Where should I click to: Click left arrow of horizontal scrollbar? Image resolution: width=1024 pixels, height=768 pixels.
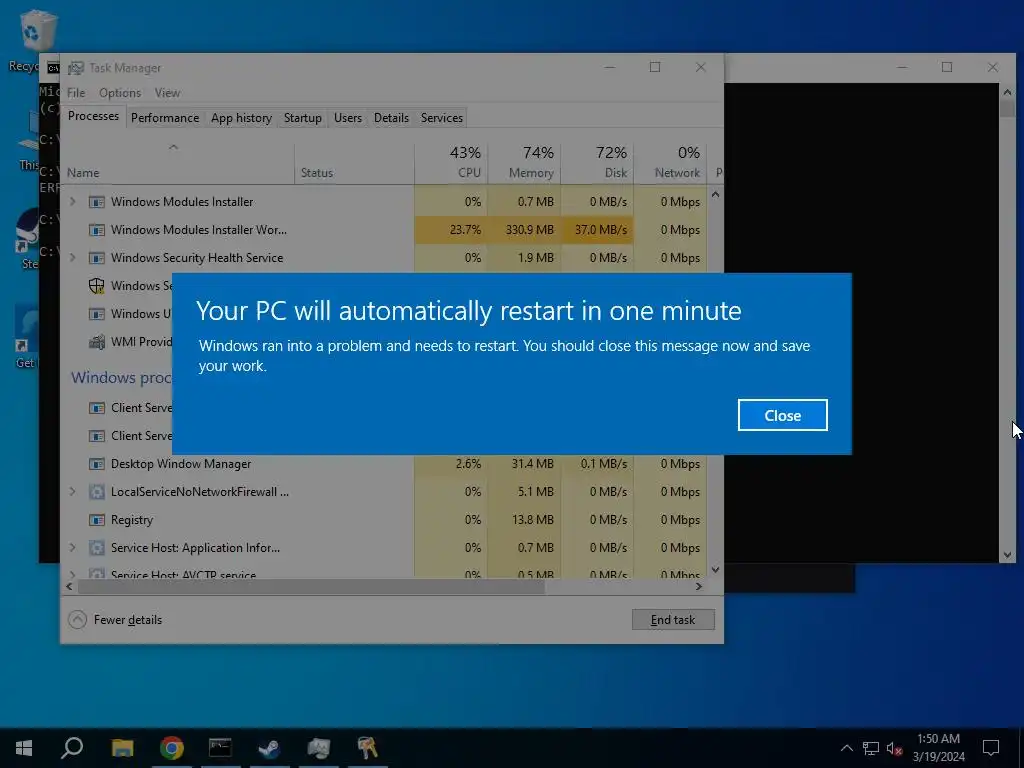[69, 586]
